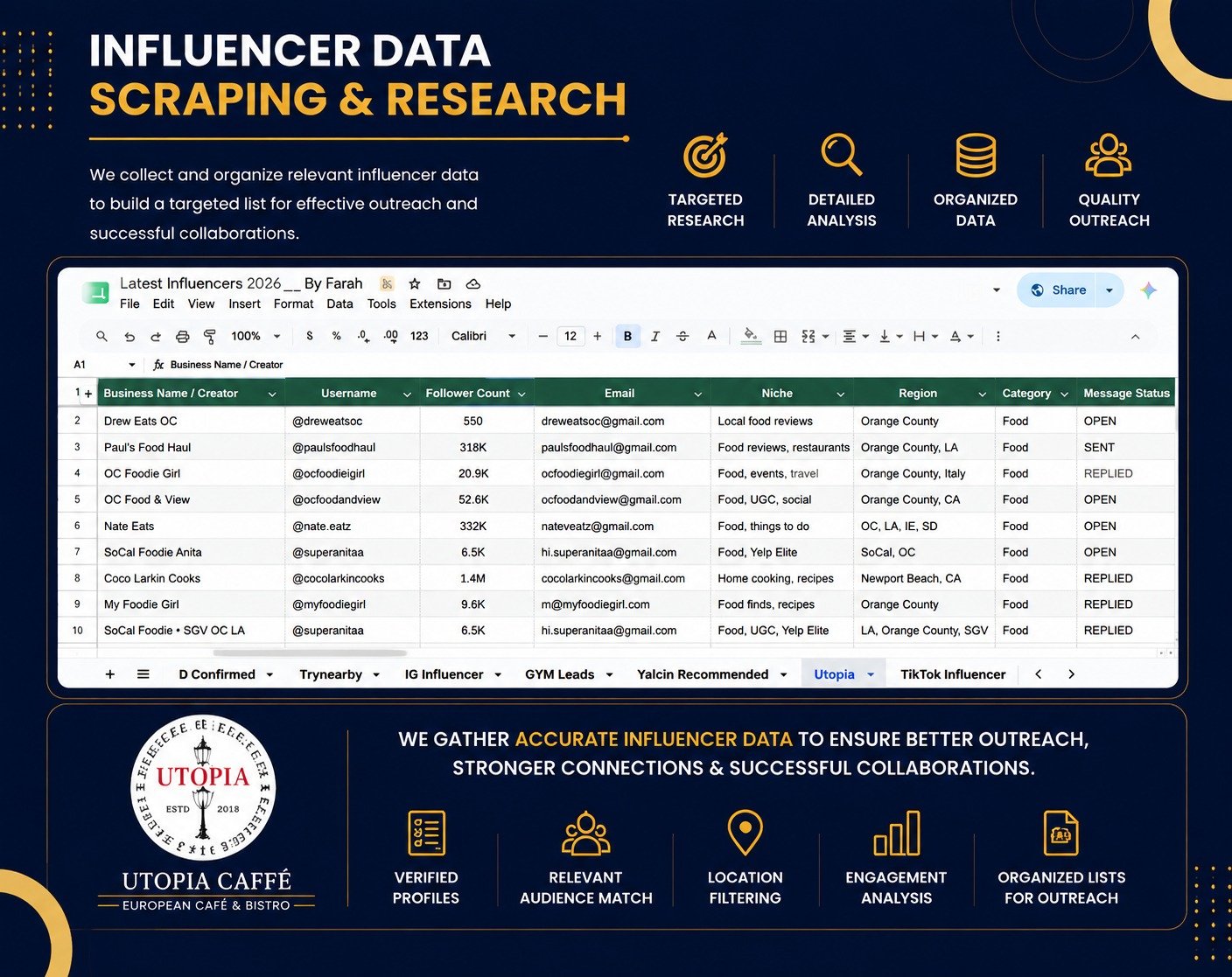This screenshot has height=977, width=1232.
Task: Open the Niche column filter
Action: pos(840,394)
